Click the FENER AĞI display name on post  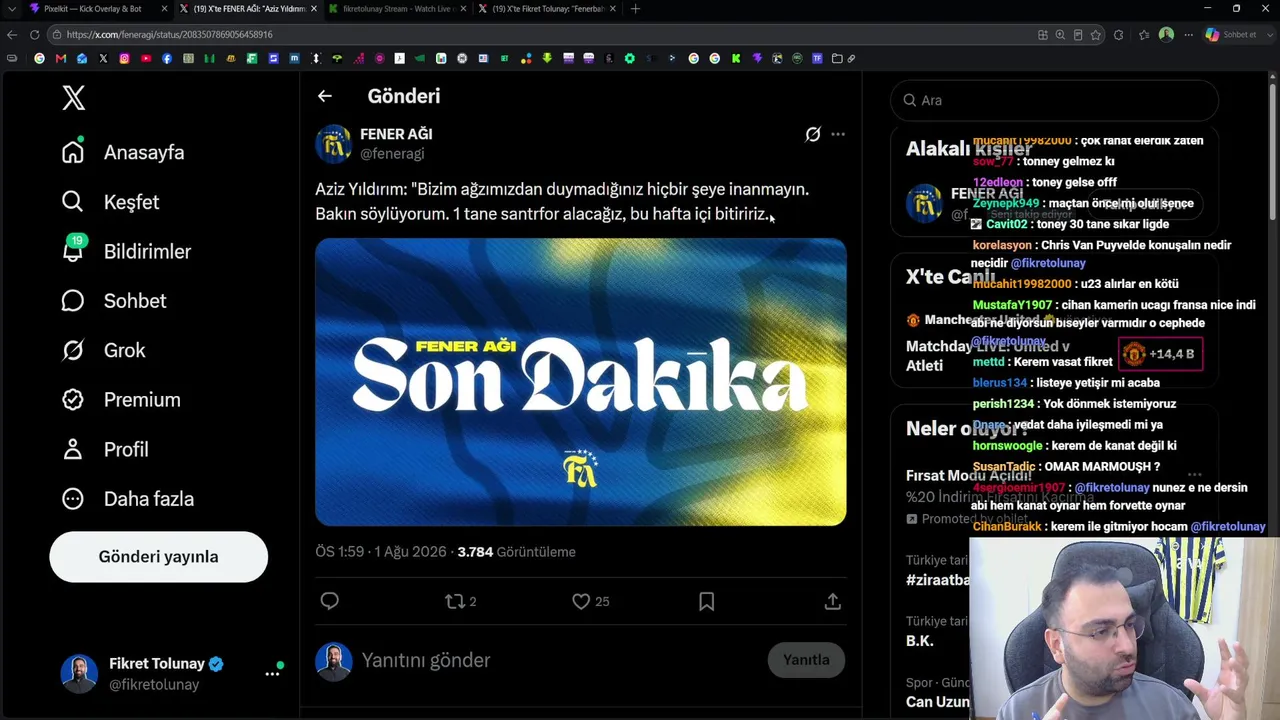click(x=396, y=134)
